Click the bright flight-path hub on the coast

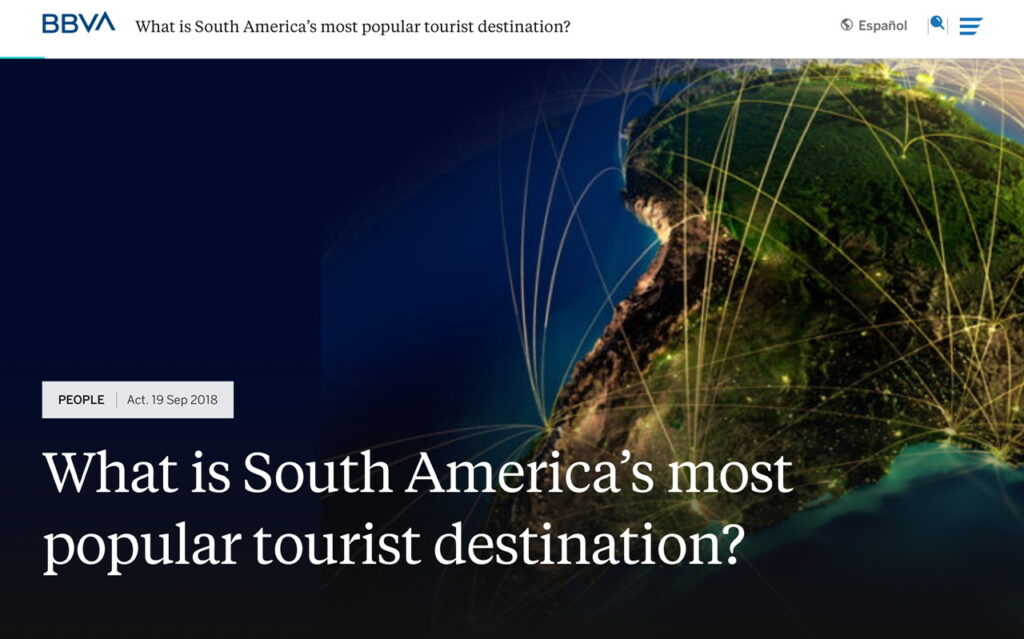pyautogui.click(x=547, y=428)
